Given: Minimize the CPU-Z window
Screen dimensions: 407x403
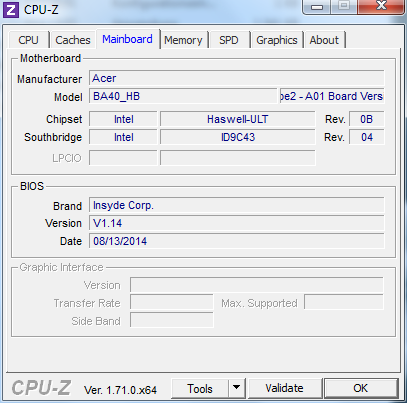Looking at the screenshot, I should coord(317,7).
